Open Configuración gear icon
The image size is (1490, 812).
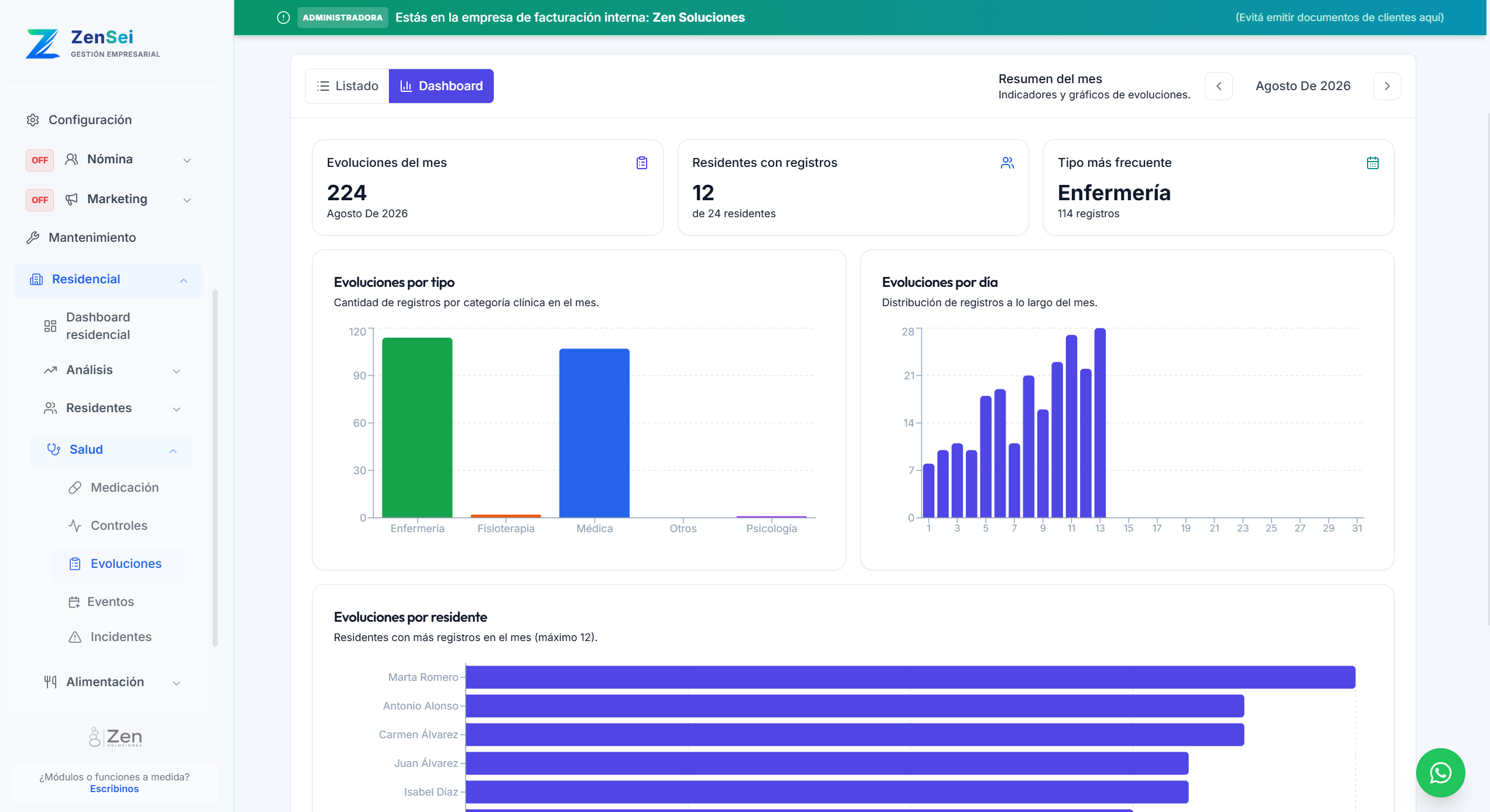click(33, 120)
